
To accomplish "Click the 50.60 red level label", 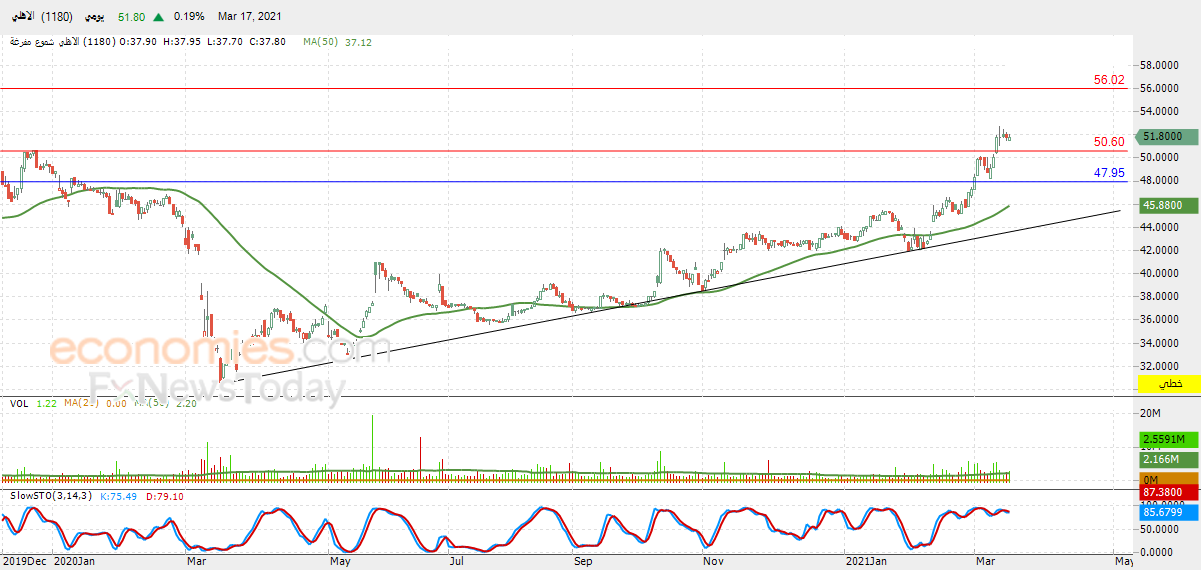I will pyautogui.click(x=1109, y=142).
